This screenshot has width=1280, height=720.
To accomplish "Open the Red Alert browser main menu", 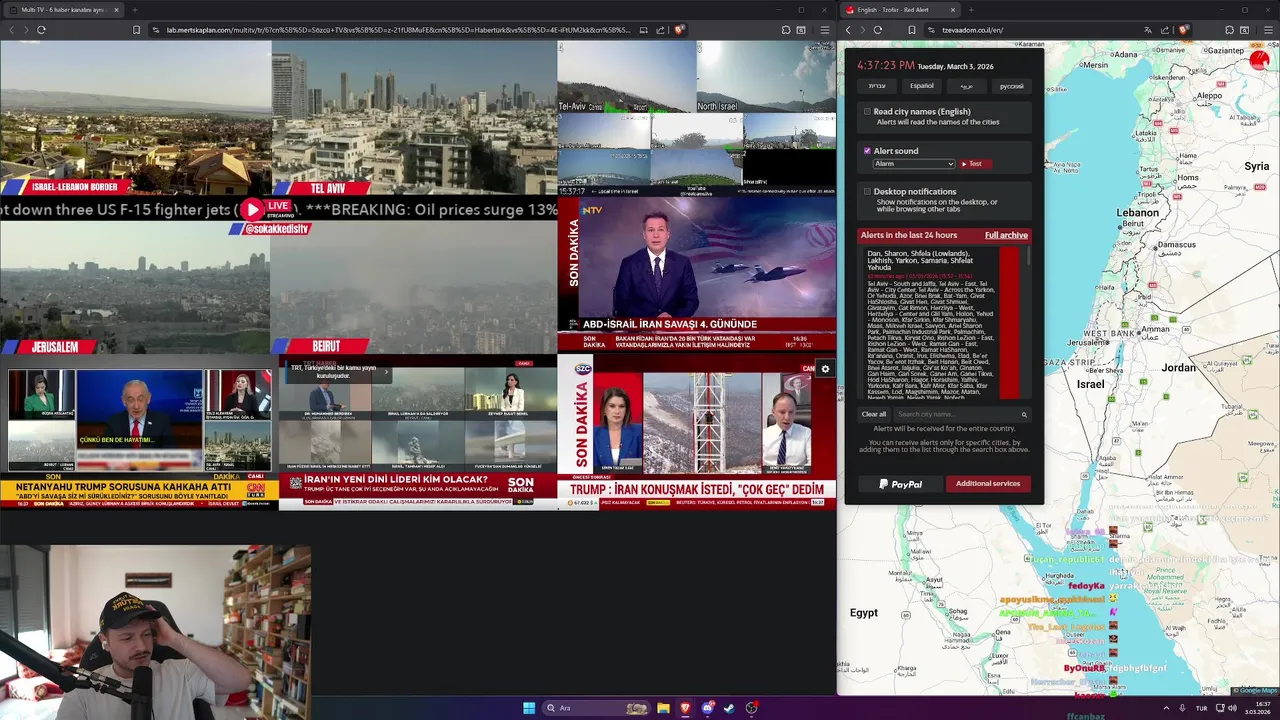I will [x=1267, y=30].
